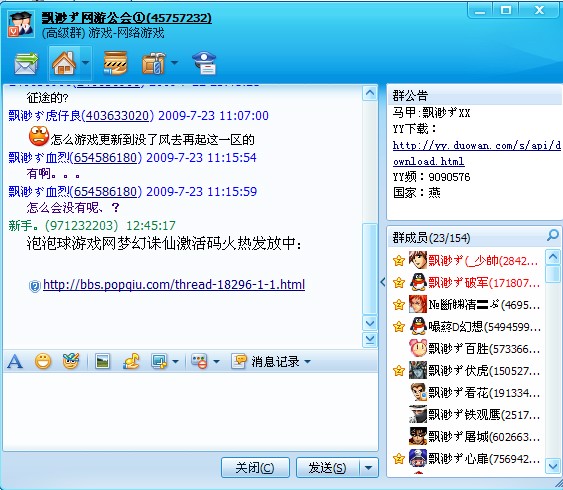Open the group home house icon
The height and width of the screenshot is (490, 563).
[64, 63]
